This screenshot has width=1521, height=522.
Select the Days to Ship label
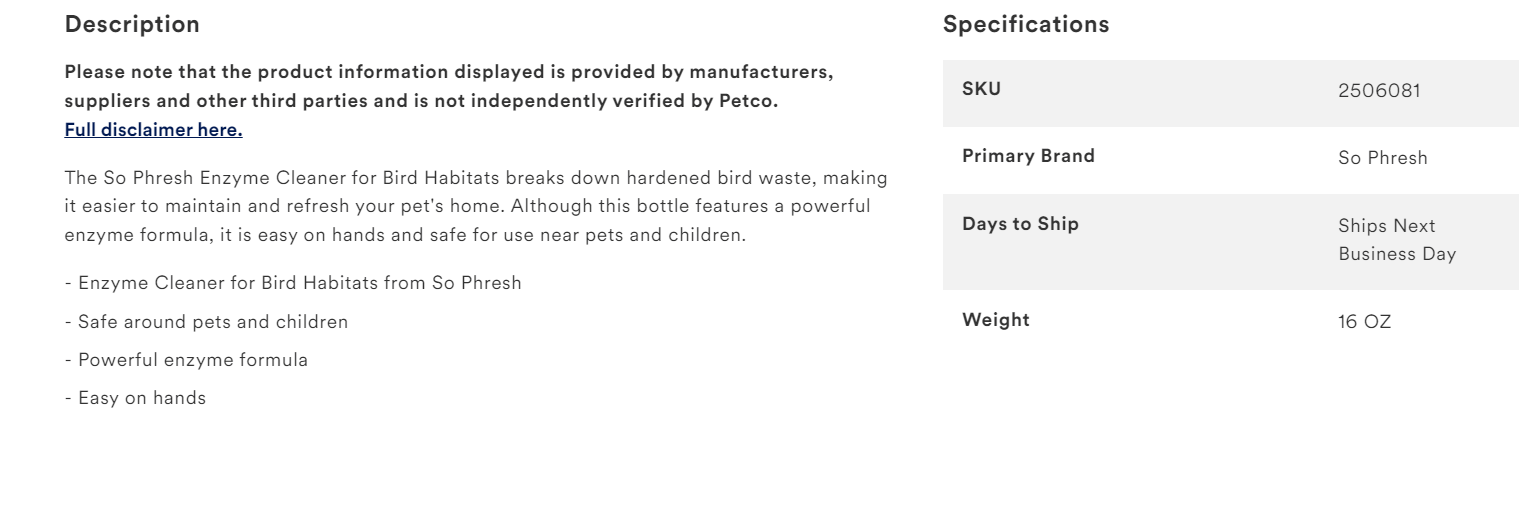[1020, 224]
